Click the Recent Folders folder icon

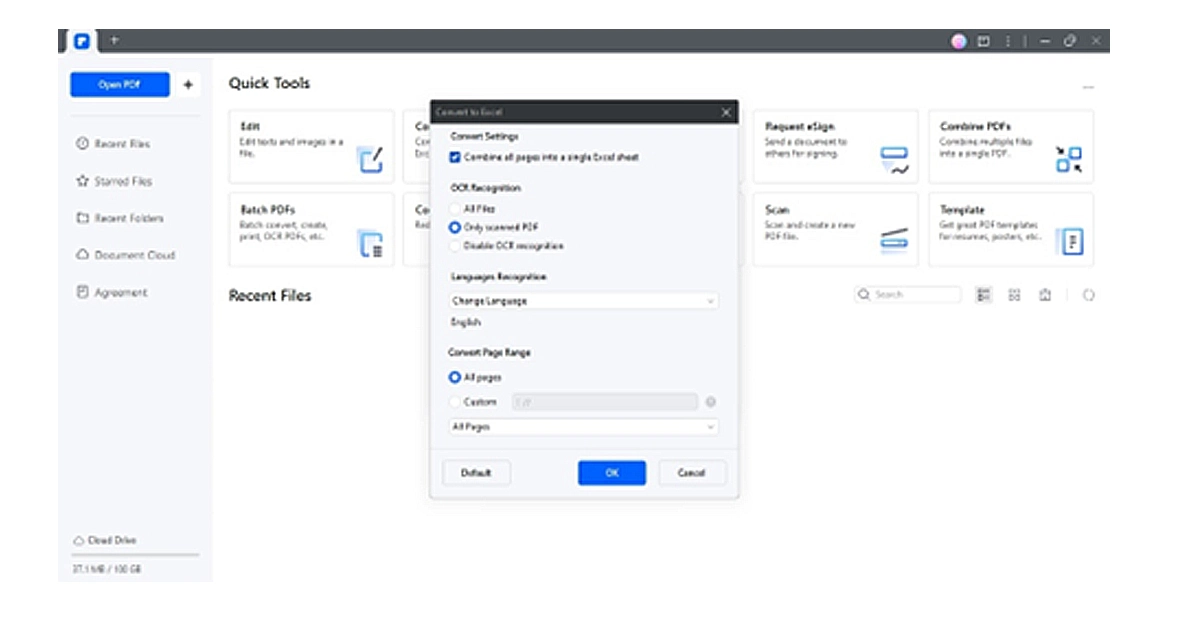[x=83, y=218]
